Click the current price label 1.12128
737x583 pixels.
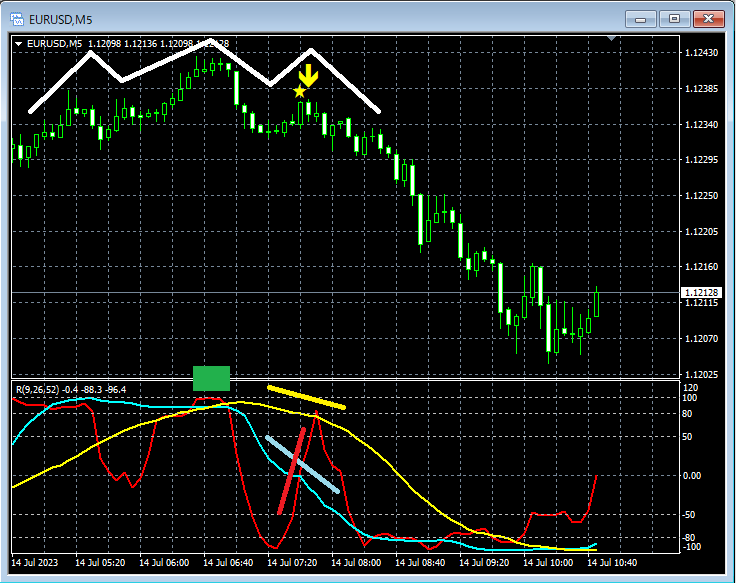click(701, 292)
